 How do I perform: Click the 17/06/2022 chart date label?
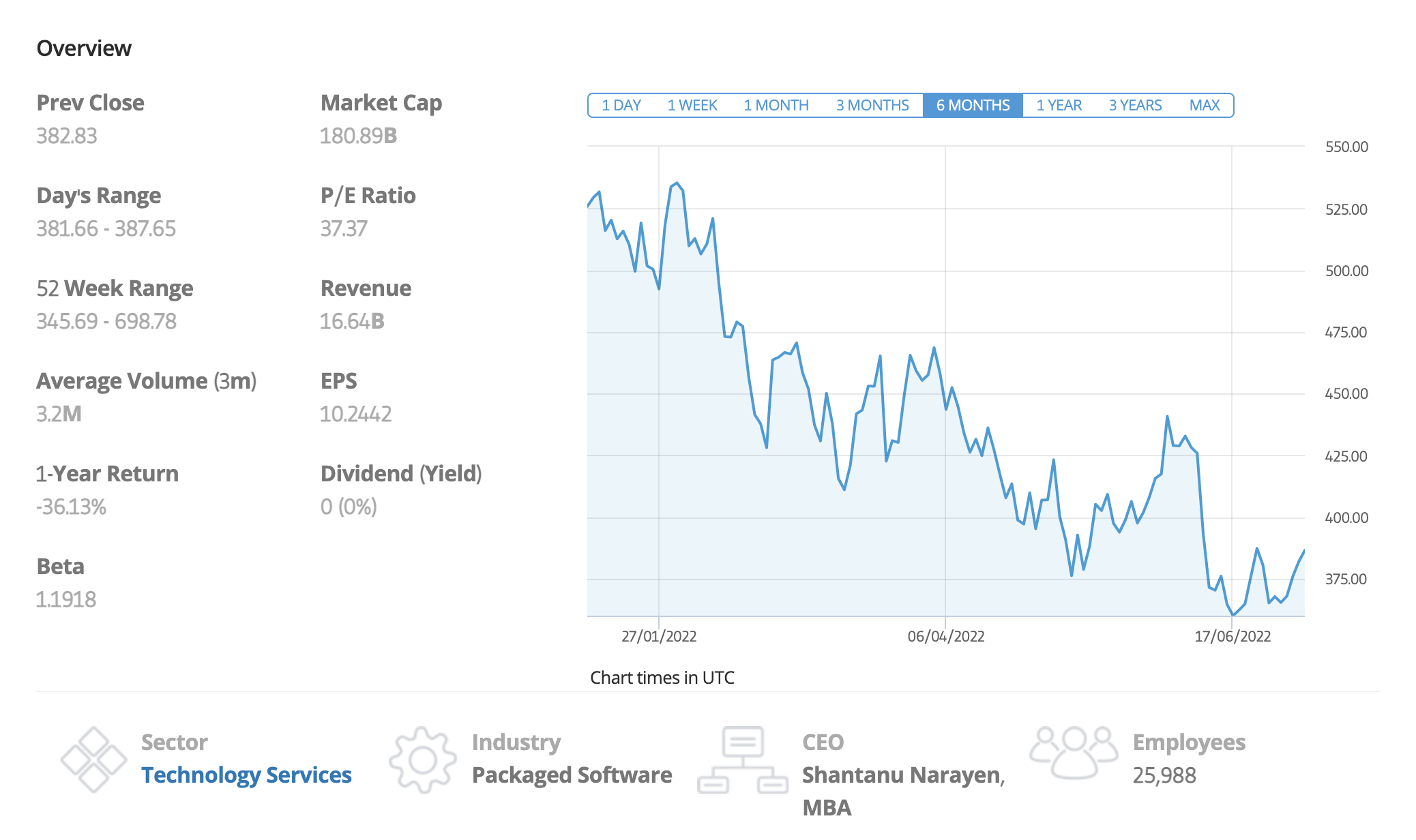pyautogui.click(x=1233, y=637)
